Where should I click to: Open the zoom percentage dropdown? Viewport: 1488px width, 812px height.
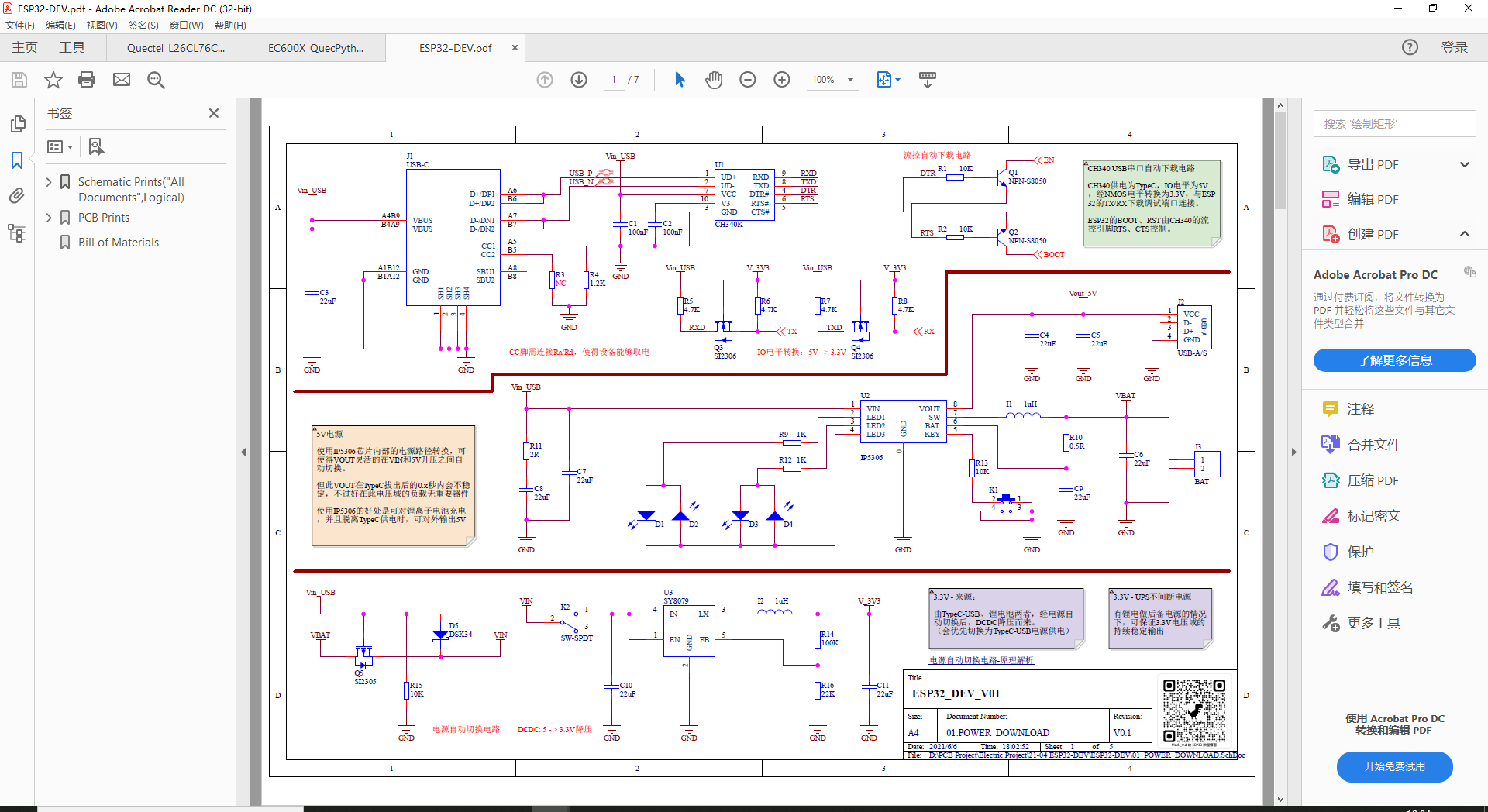coord(851,79)
